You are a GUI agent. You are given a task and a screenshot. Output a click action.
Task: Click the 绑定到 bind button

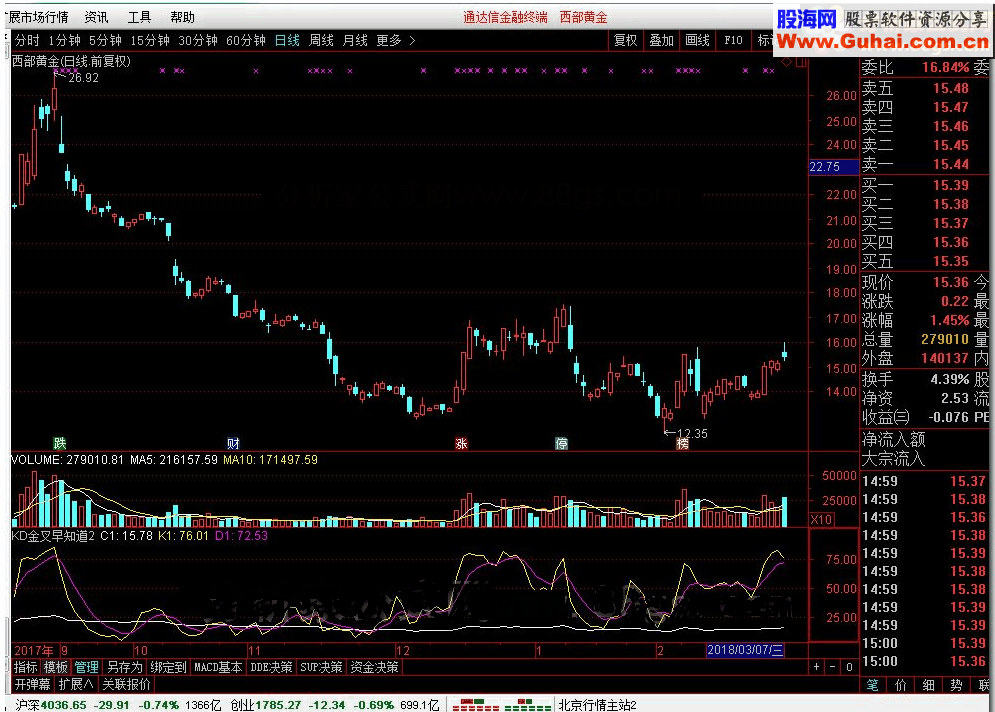click(168, 667)
